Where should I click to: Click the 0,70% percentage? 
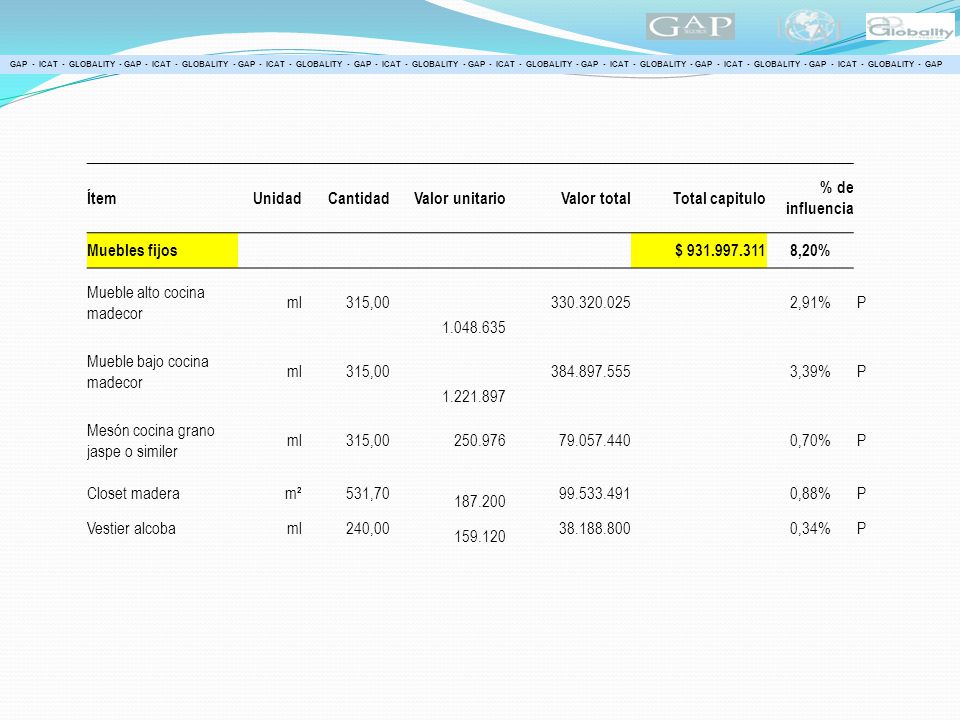click(809, 441)
